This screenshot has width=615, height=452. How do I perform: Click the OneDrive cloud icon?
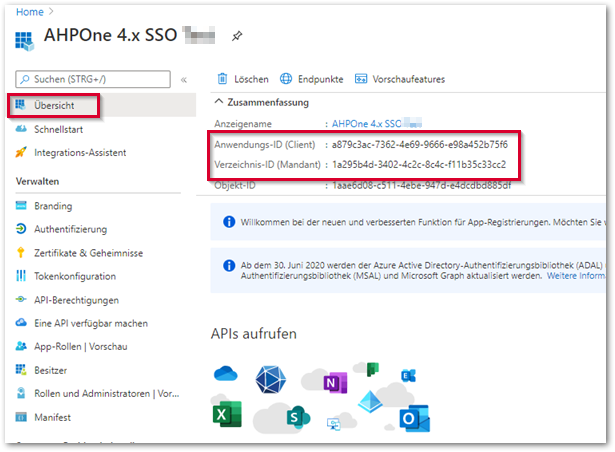226,373
